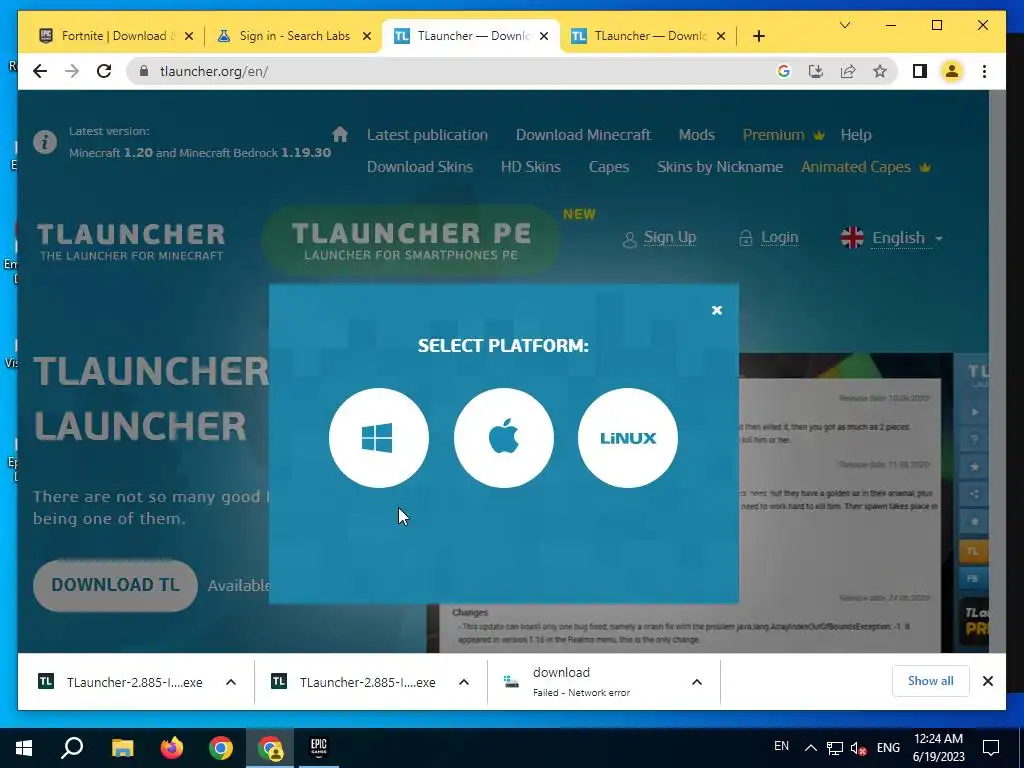Screen dimensions: 1024x768
Task: Open the Help menu item
Action: (x=856, y=135)
